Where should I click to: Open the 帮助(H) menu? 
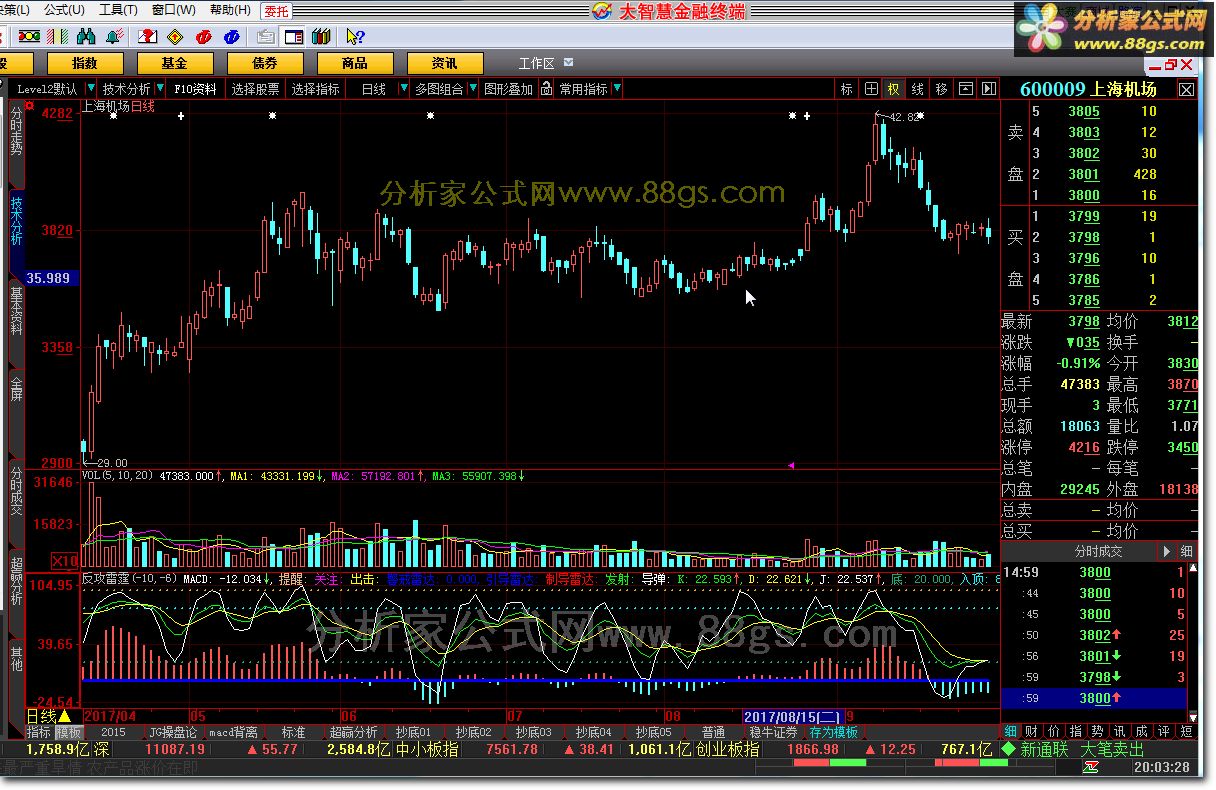230,10
